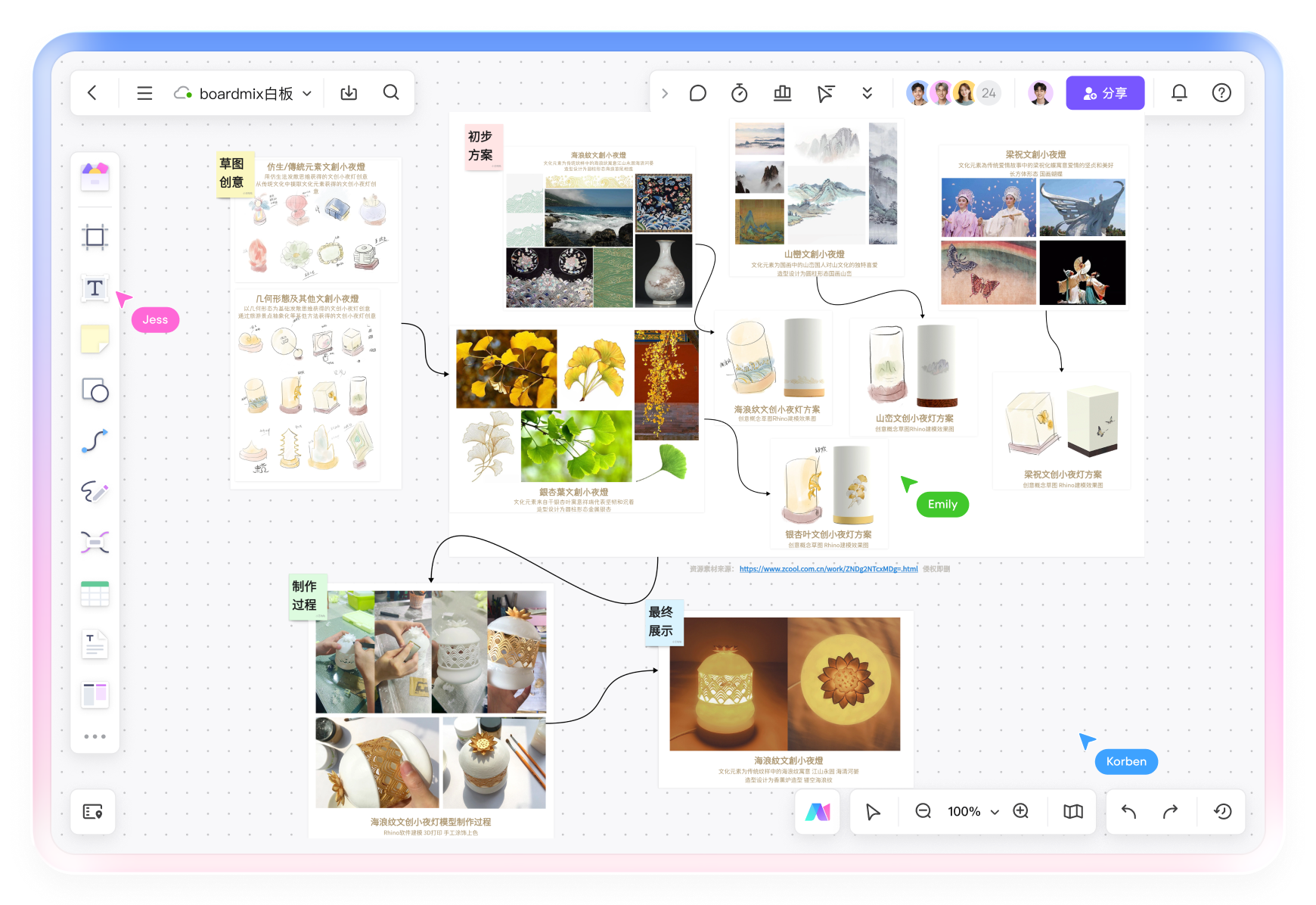The height and width of the screenshot is (905, 1316).
Task: Open more tools ellipsis in left toolbar
Action: click(95, 736)
